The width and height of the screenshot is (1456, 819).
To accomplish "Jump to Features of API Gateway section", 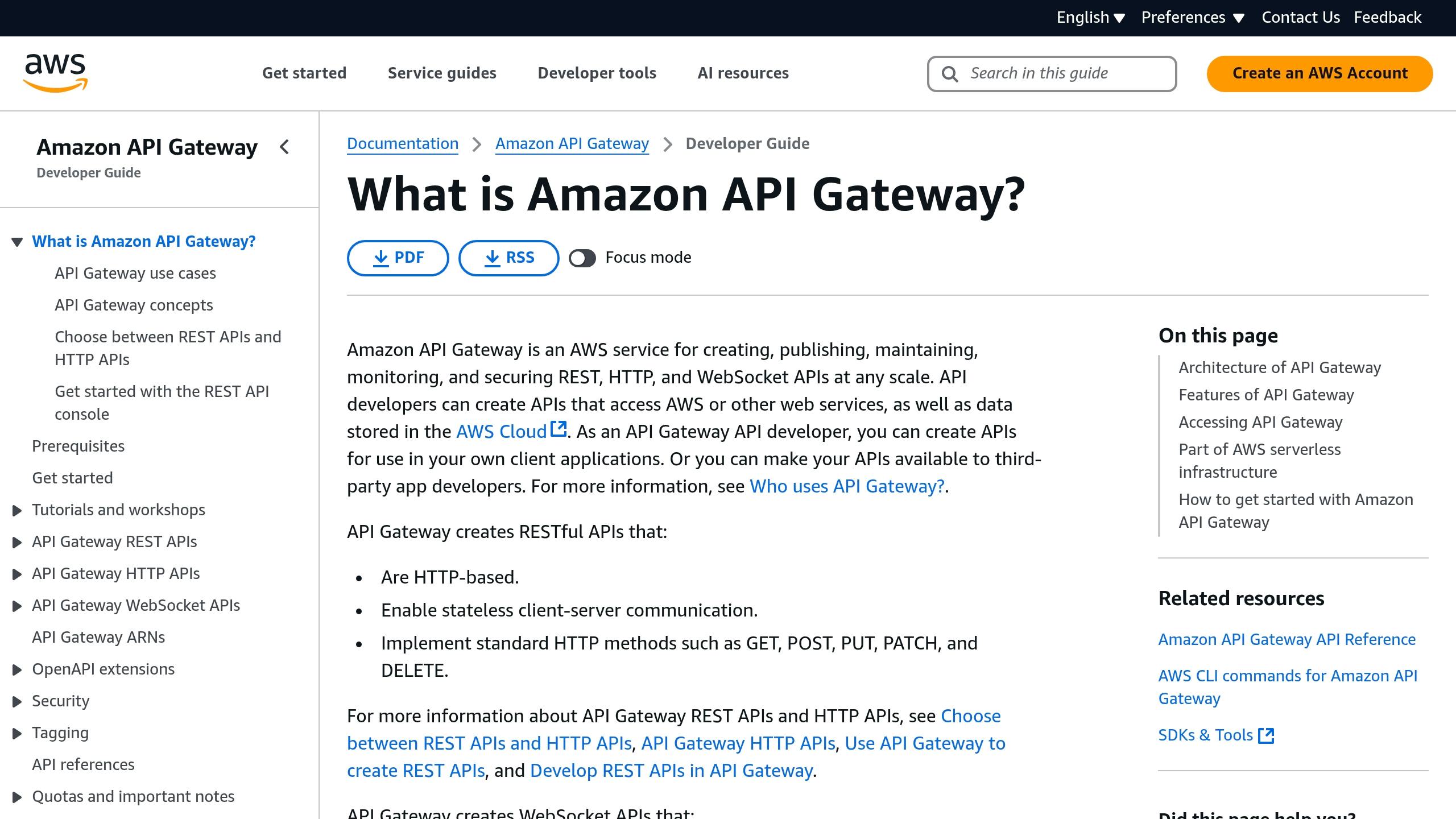I will point(1266,395).
